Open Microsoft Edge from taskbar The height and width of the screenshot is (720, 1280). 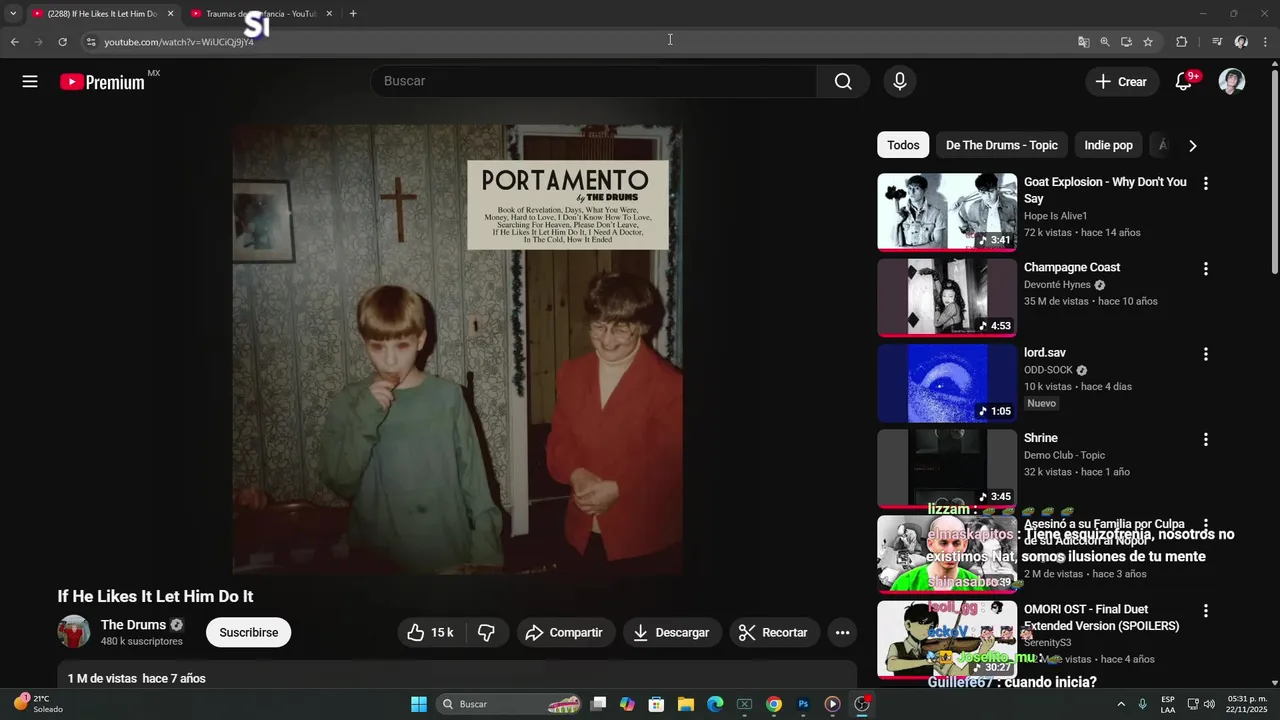coord(715,704)
